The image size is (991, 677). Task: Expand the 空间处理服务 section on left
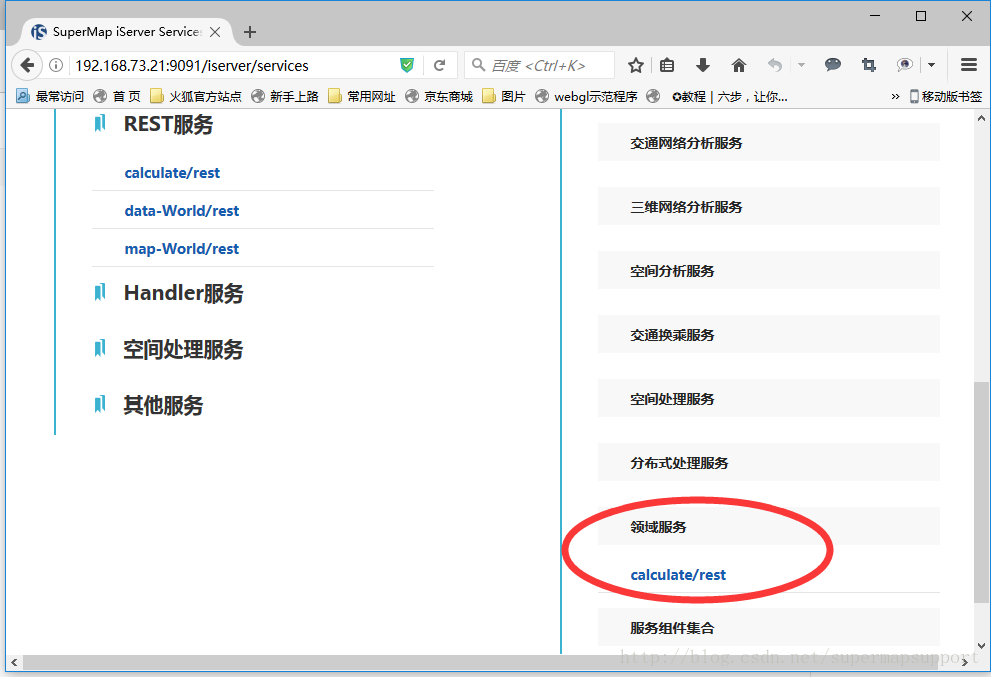[183, 350]
